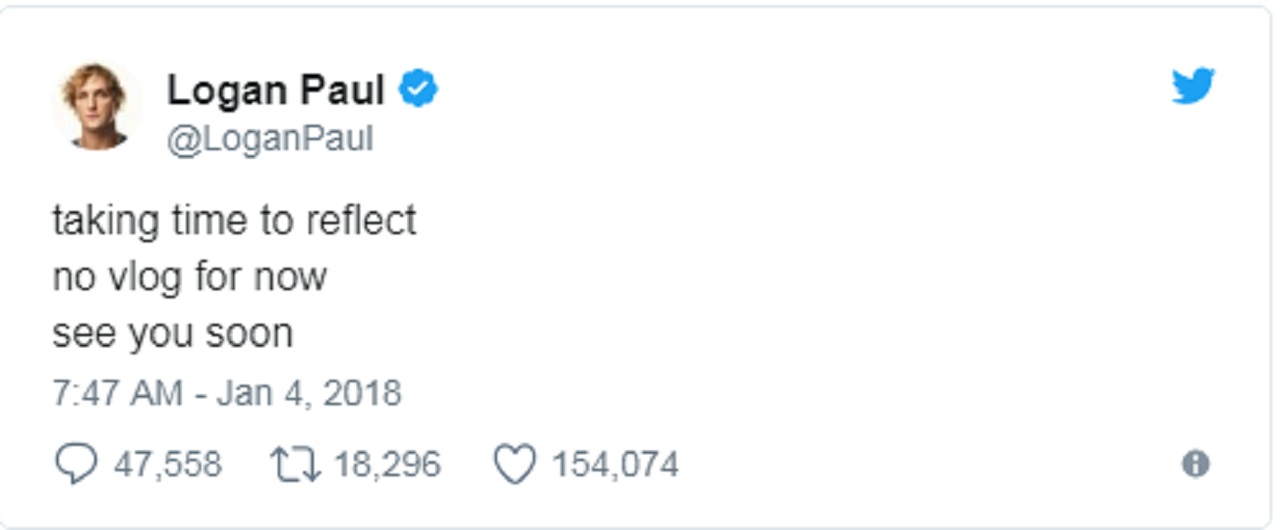The width and height of the screenshot is (1280, 530).
Task: Click the Logan Paul display name
Action: [275, 90]
